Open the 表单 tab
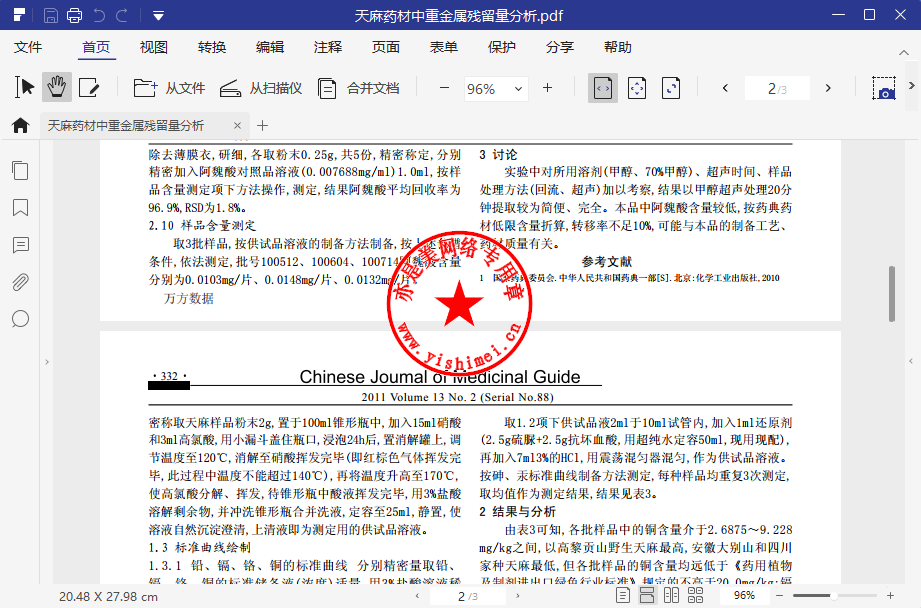 point(443,47)
